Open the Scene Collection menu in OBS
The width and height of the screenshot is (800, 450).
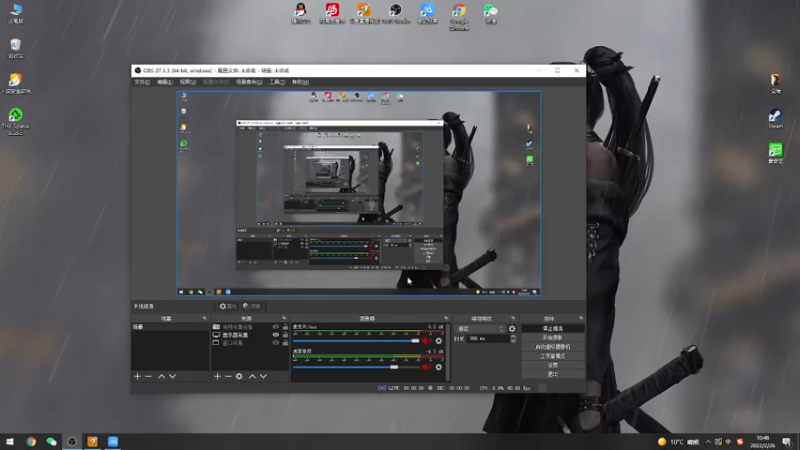coord(249,82)
